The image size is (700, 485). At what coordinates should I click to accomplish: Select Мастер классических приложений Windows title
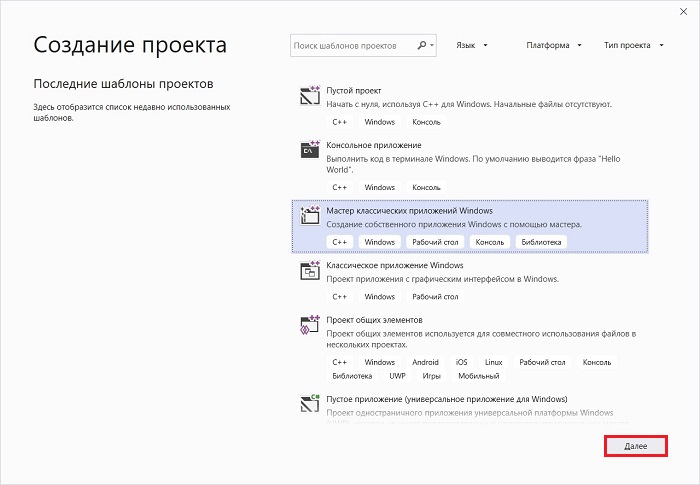[409, 210]
